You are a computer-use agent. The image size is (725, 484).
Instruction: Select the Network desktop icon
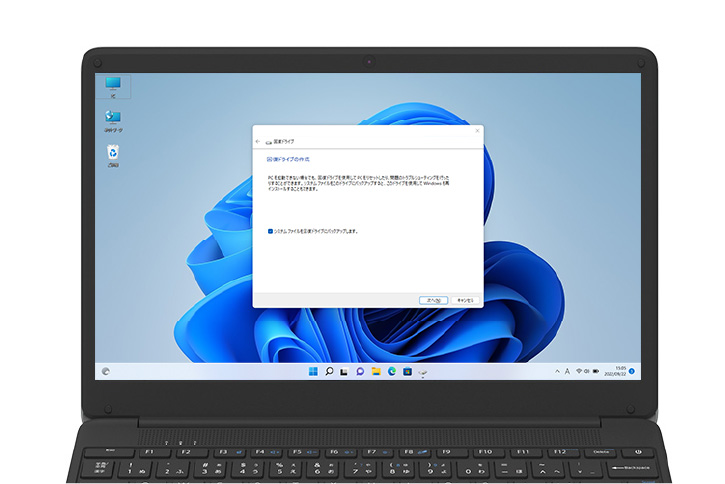(x=113, y=121)
